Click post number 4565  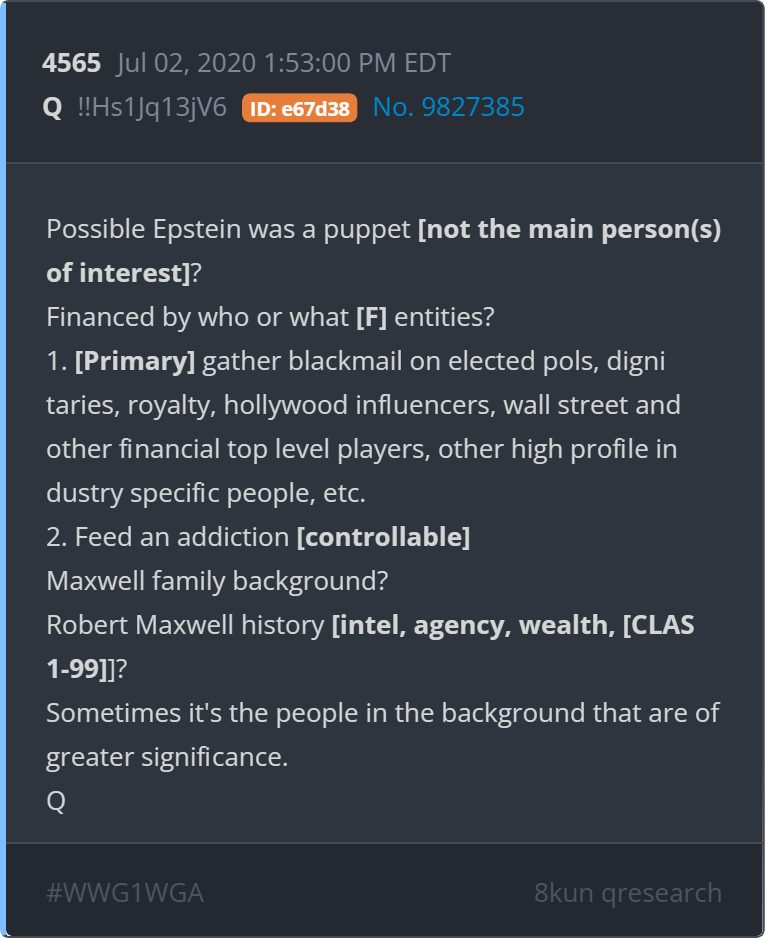71,63
